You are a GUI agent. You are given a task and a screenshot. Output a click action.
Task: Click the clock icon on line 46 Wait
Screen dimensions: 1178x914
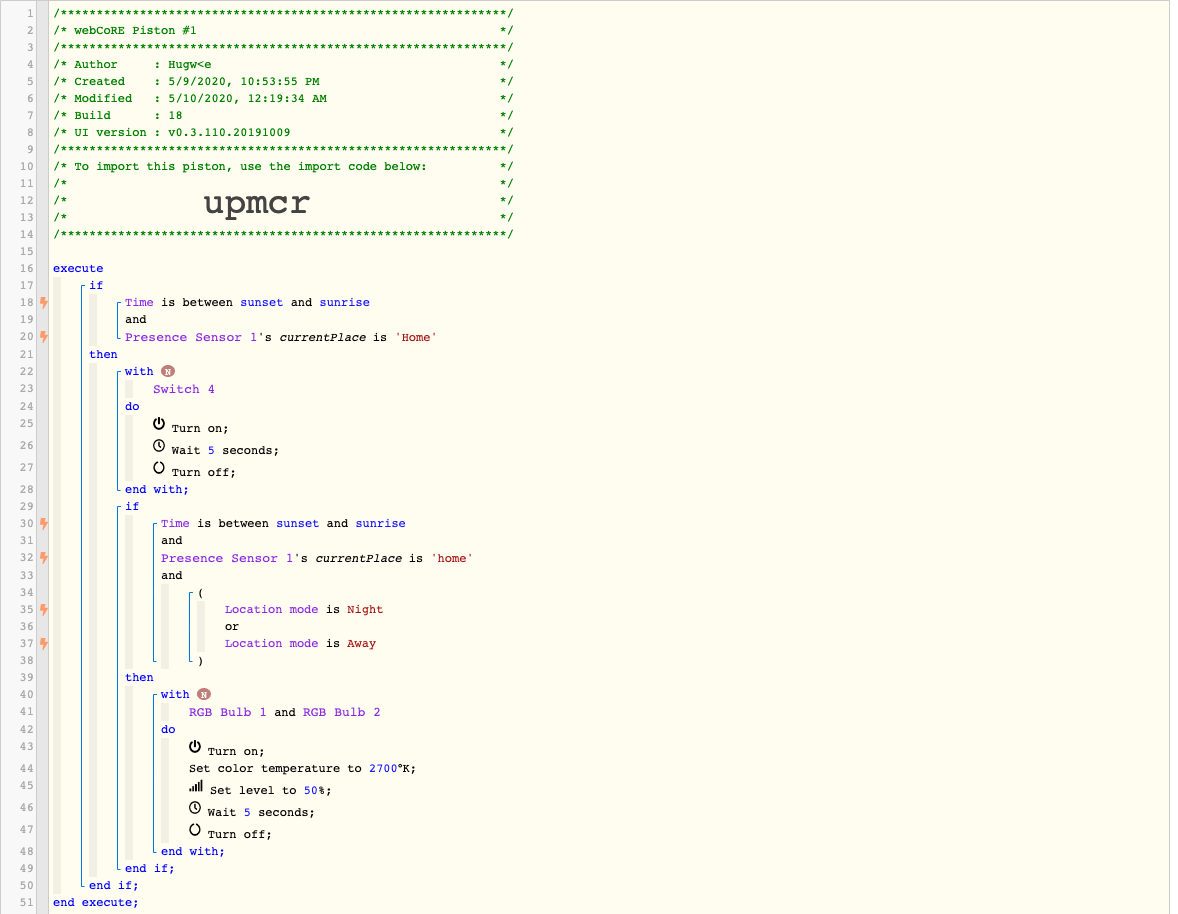195,807
